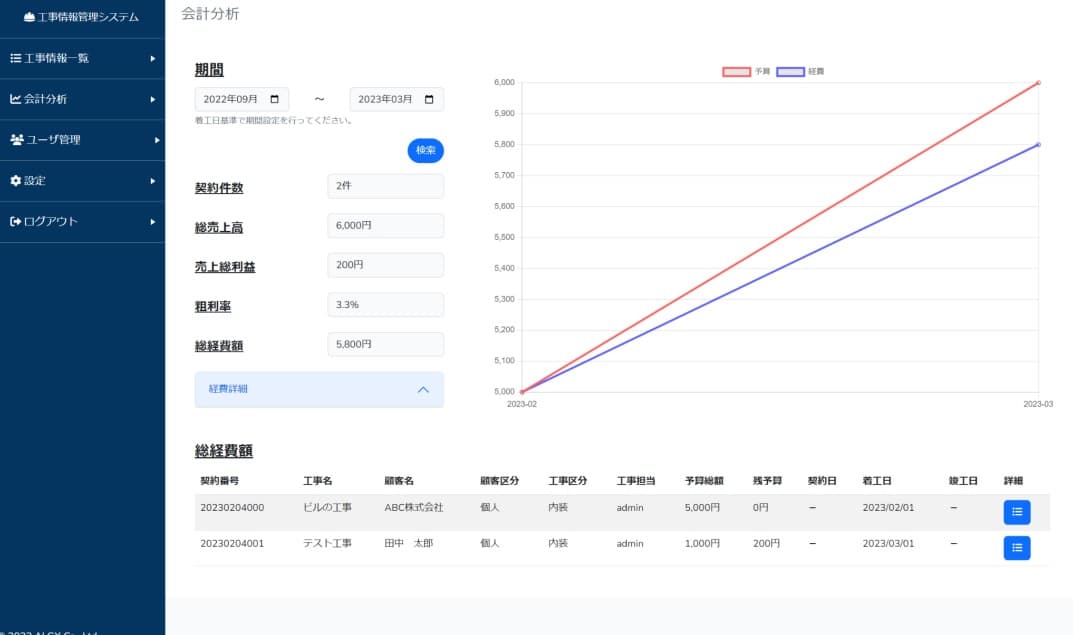Open the 設定 menu
Screen dimensions: 1073x635
(82, 181)
